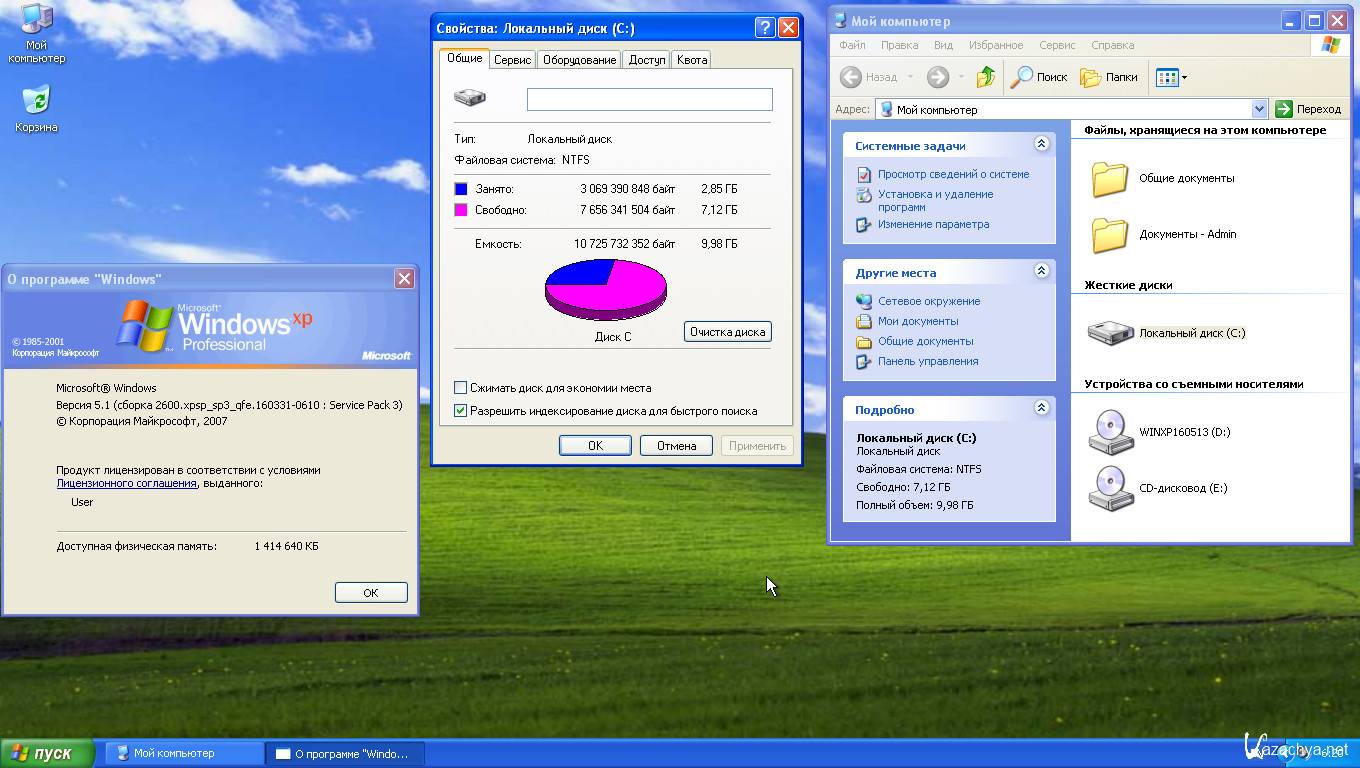Switch to the Сервис tab
The image size is (1360, 768).
point(512,60)
